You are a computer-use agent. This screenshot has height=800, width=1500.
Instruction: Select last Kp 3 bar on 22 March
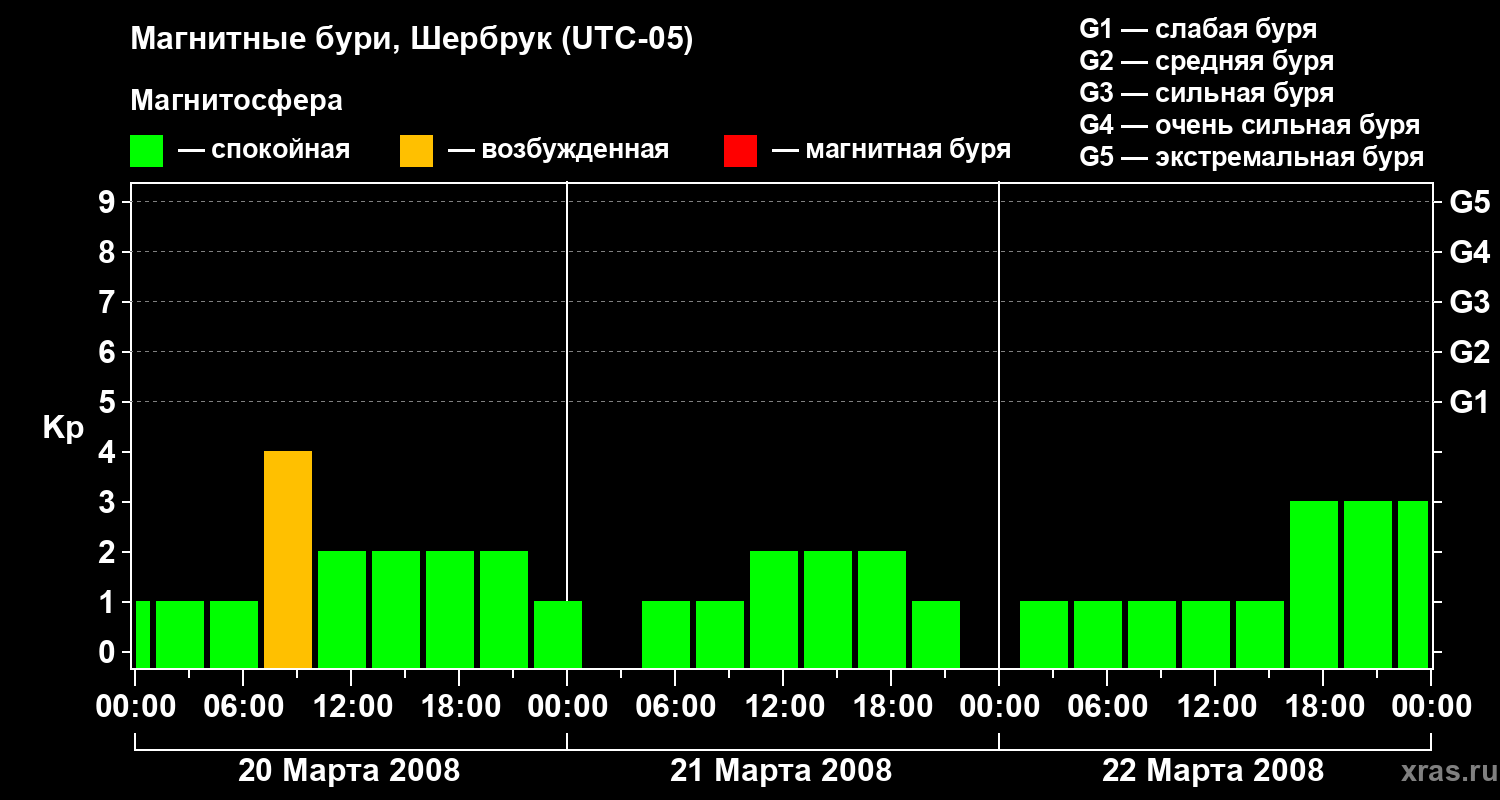point(1413,584)
